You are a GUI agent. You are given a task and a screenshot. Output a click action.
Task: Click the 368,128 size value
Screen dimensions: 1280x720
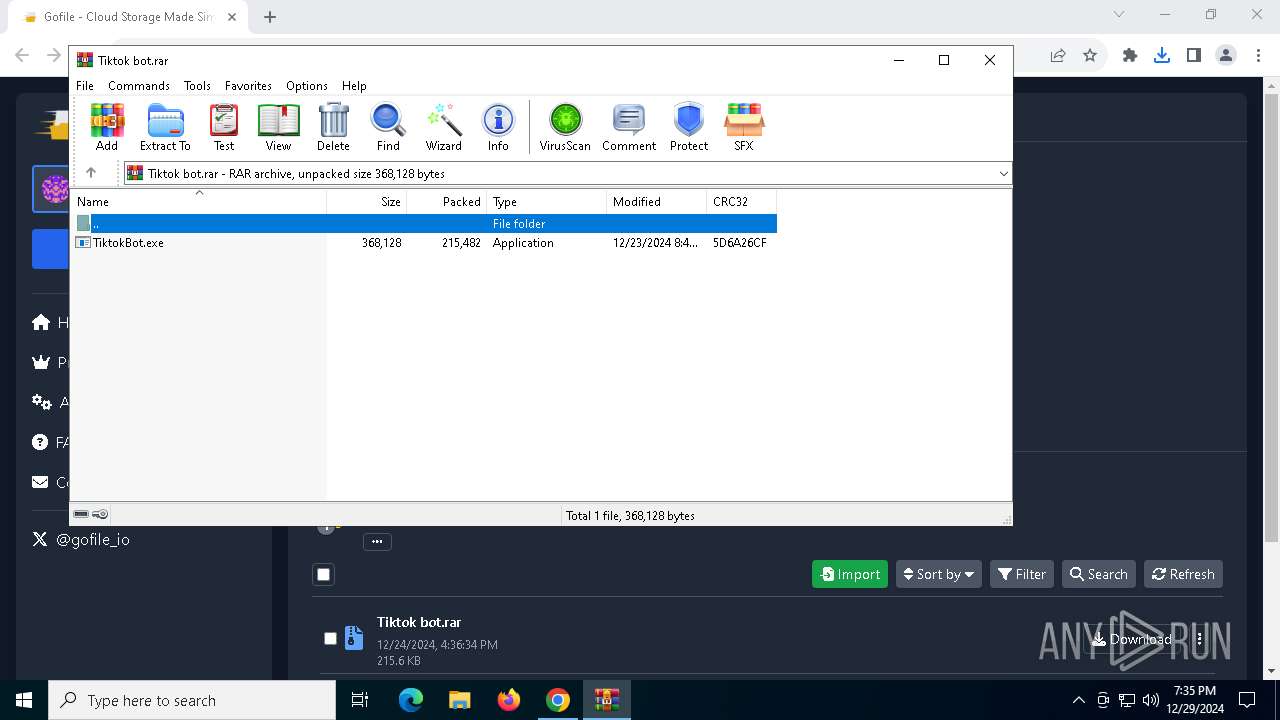[381, 243]
